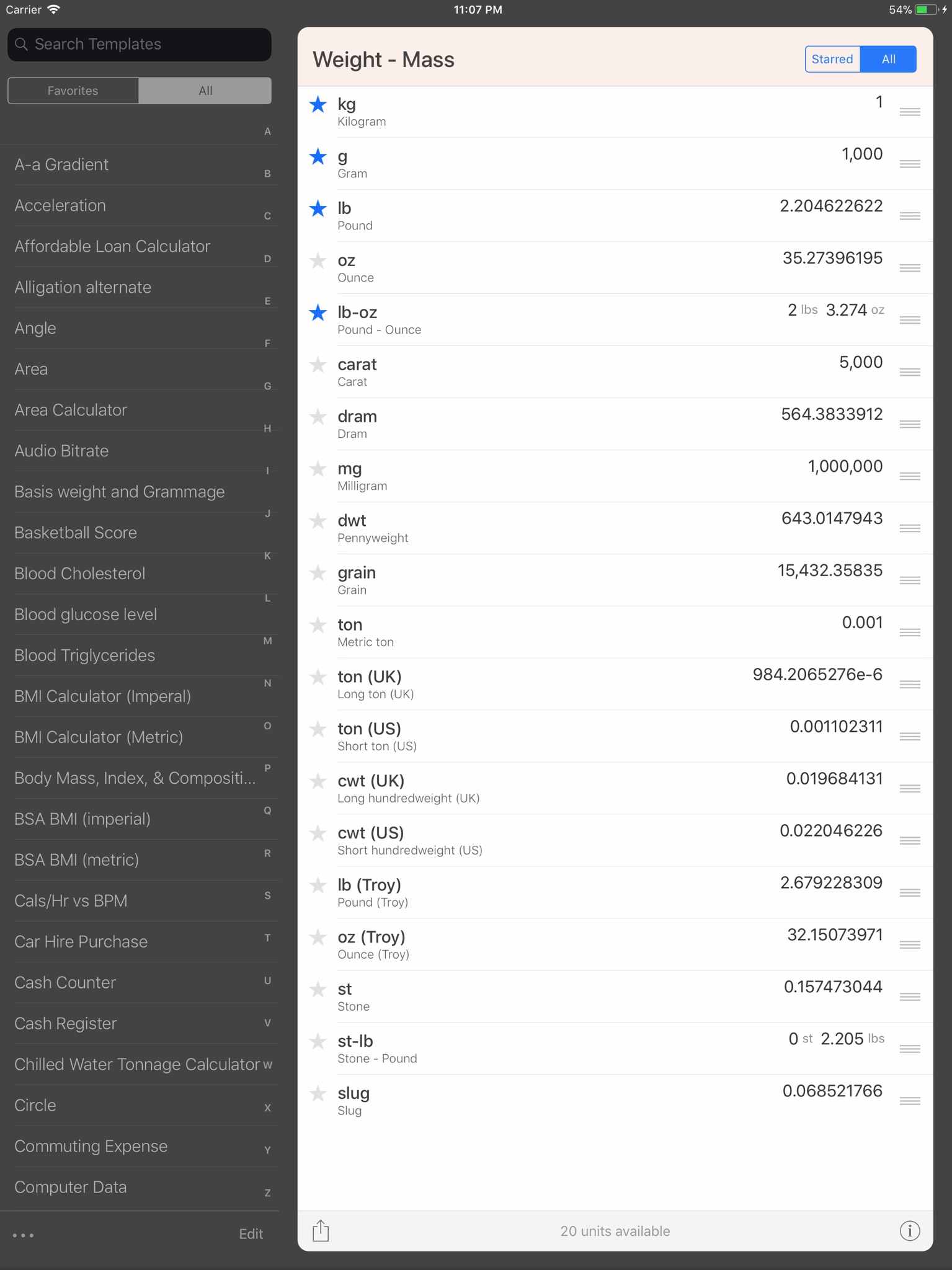Jump to letter M in index
The image size is (952, 1270).
[267, 641]
